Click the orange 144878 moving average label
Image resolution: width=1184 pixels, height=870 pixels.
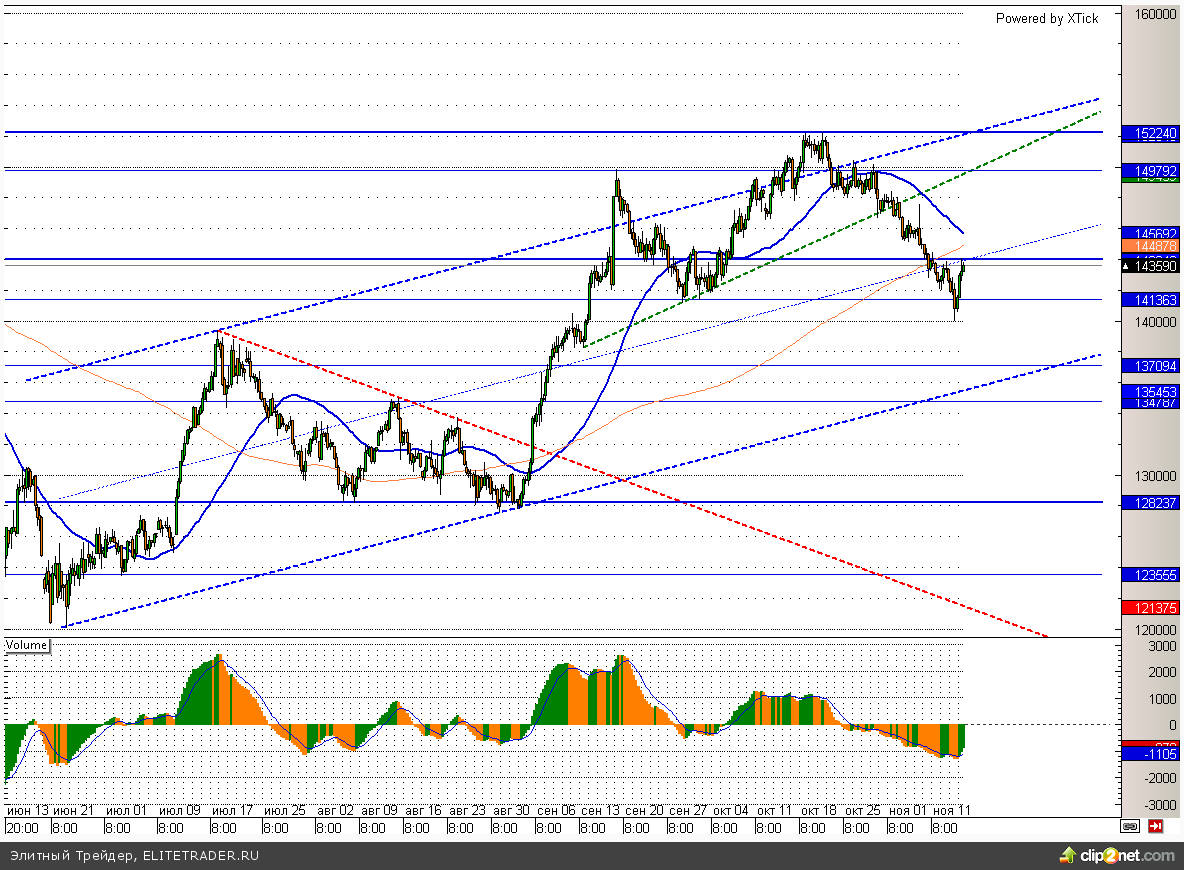click(1150, 245)
